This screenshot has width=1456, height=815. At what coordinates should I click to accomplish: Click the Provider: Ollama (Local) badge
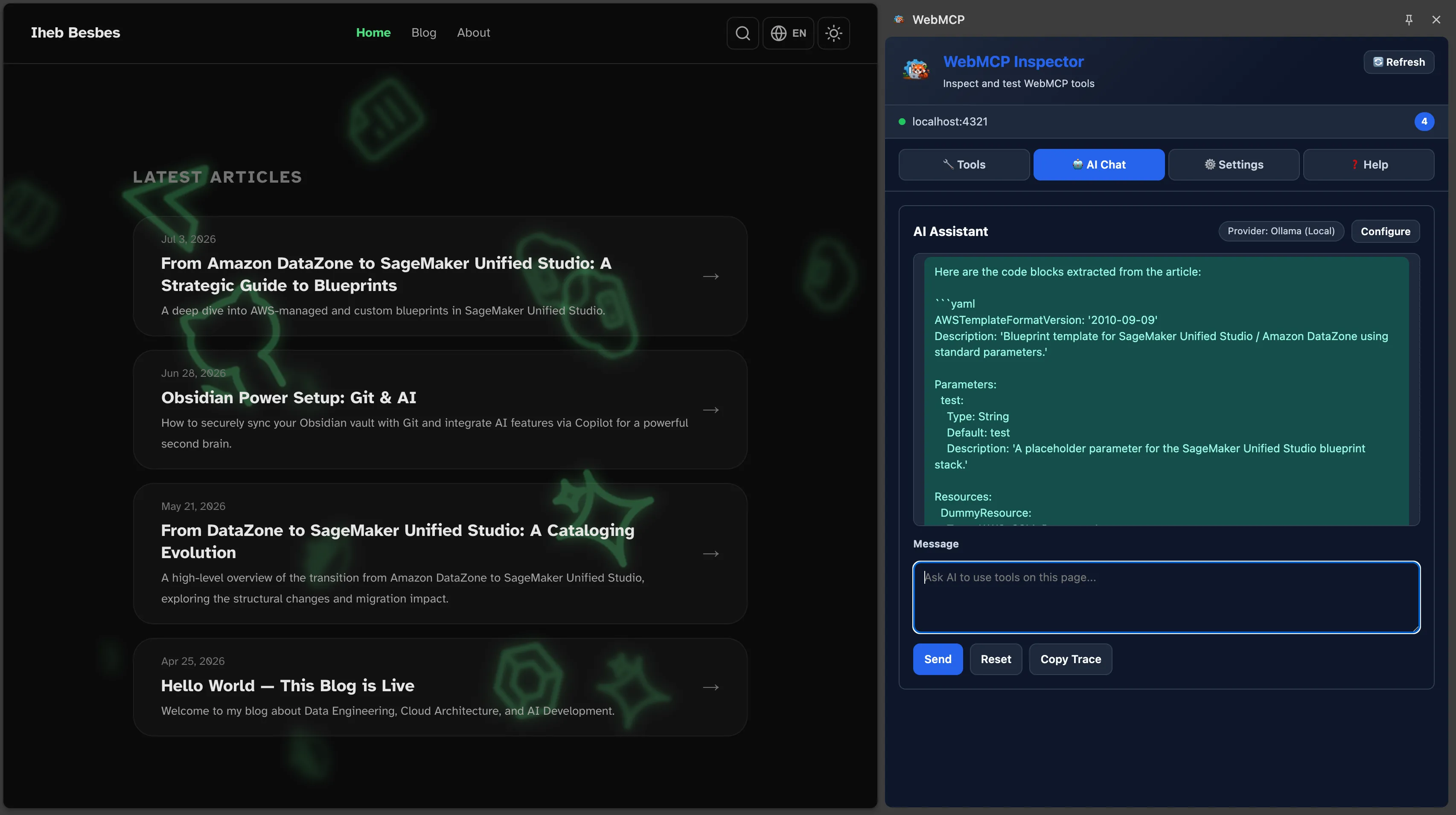1281,231
